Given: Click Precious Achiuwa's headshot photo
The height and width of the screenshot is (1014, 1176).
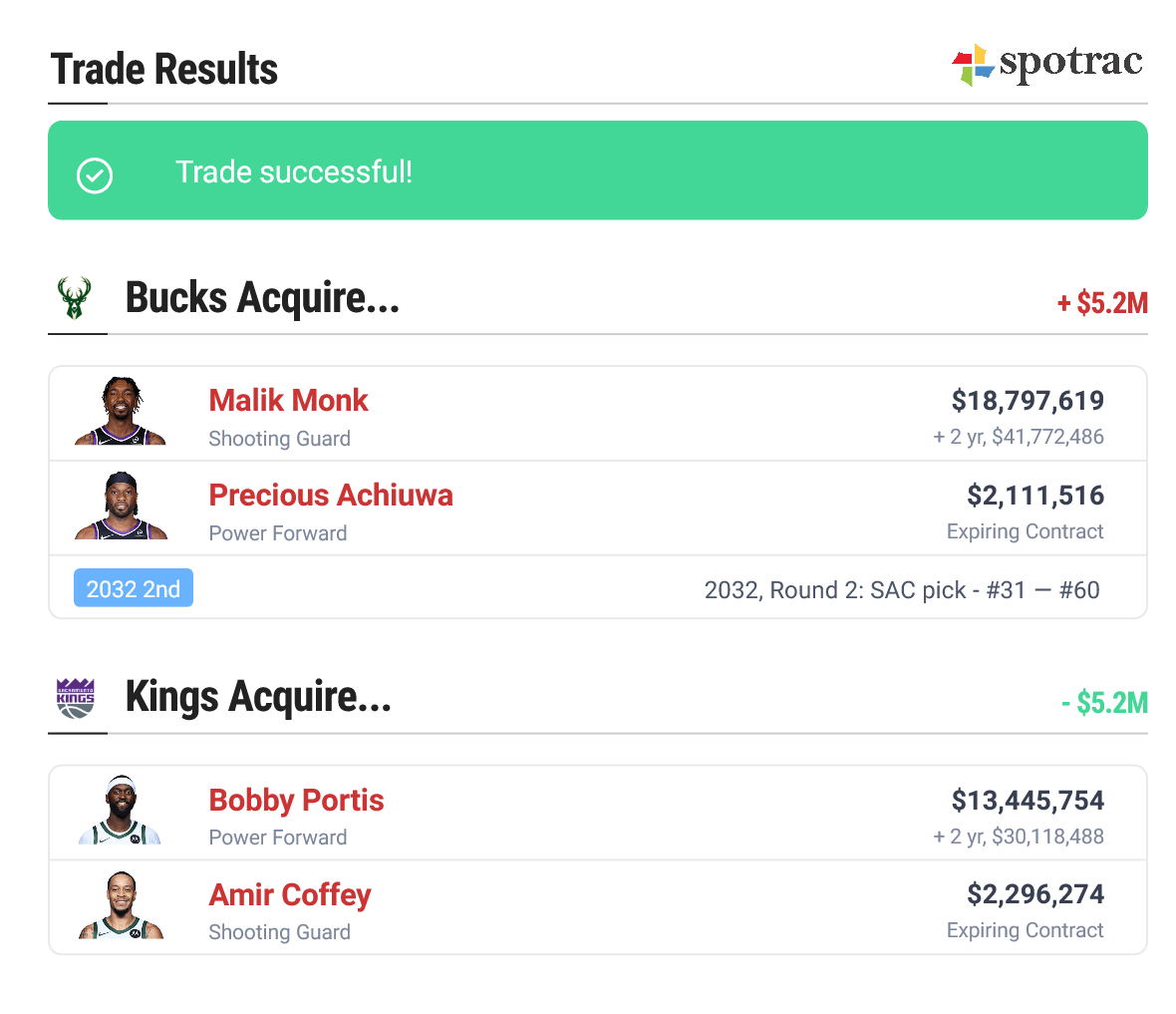Looking at the screenshot, I should pyautogui.click(x=121, y=507).
